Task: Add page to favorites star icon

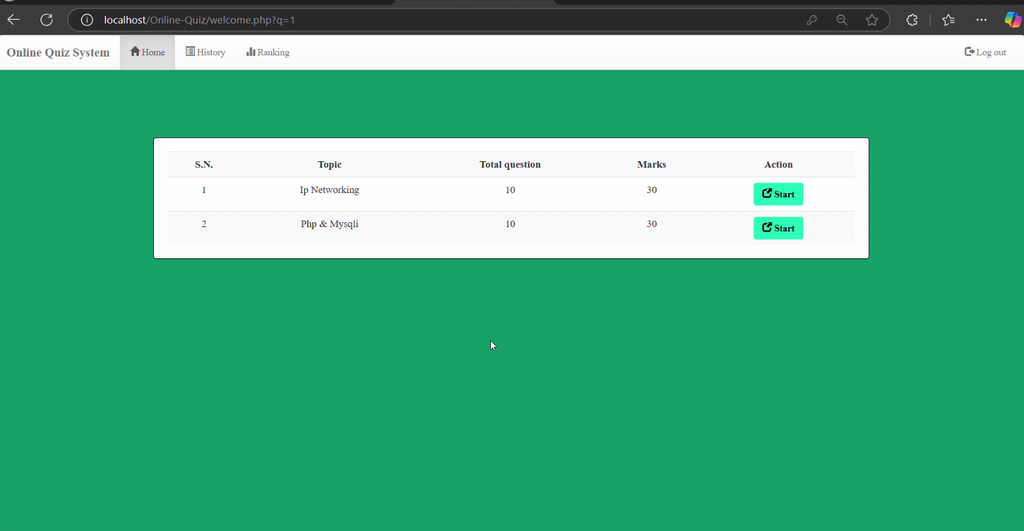Action: tap(872, 20)
